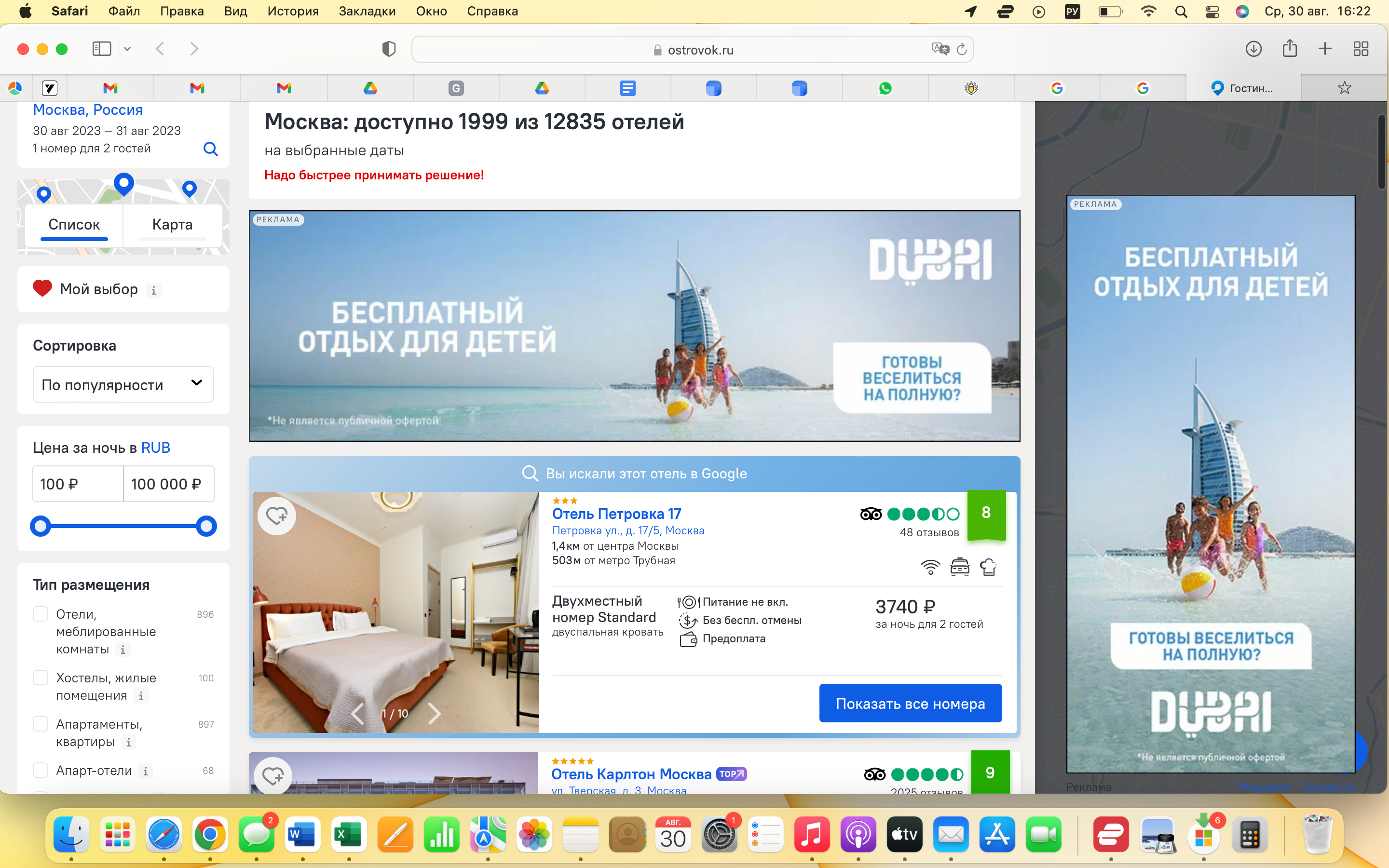
Task: Go back with Safari back arrow
Action: click(160, 49)
